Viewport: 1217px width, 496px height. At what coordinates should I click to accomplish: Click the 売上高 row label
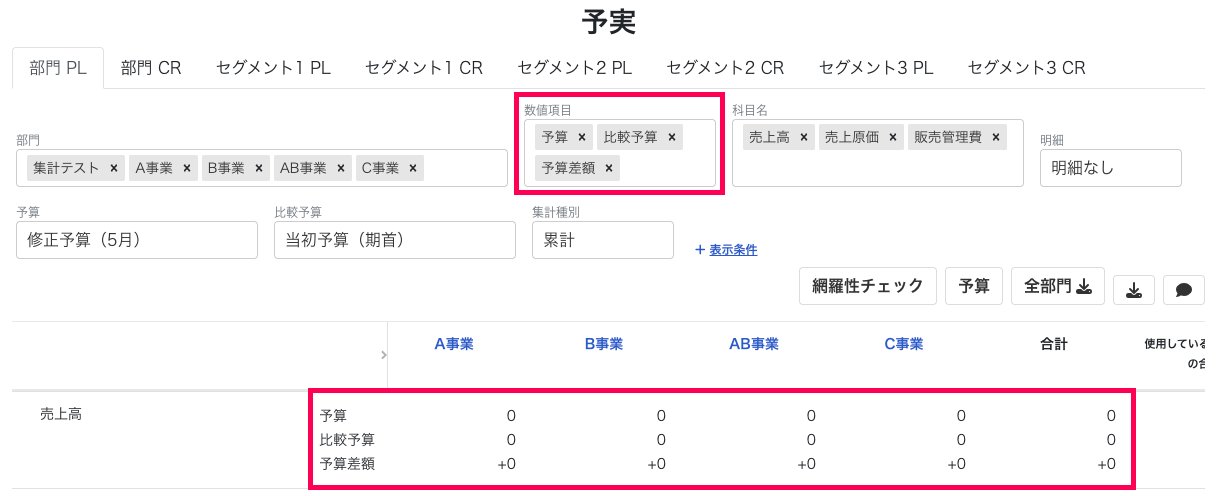60,413
